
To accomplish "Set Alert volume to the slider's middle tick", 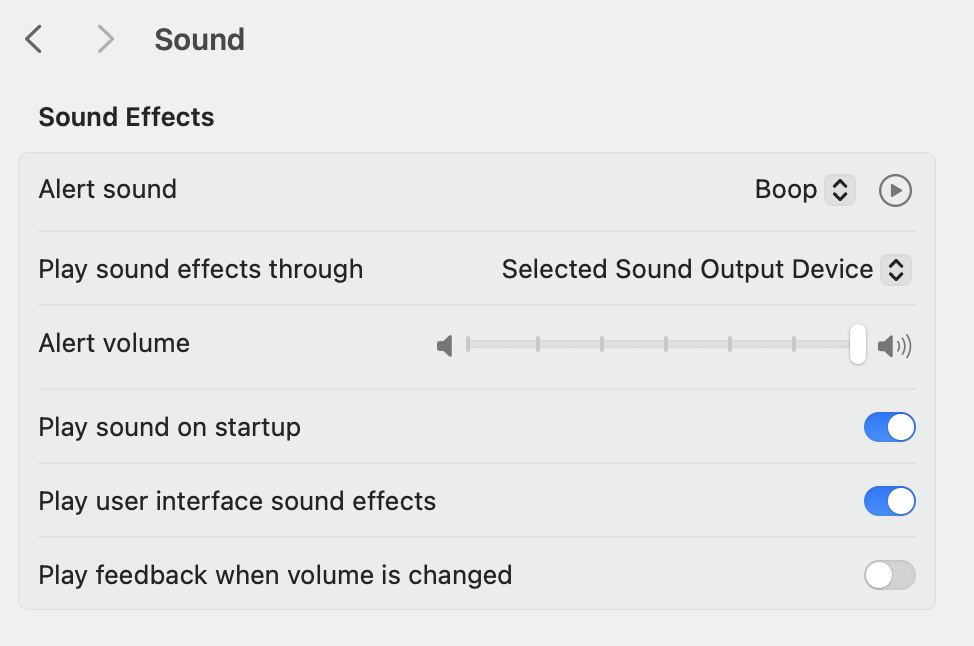I will 666,345.
